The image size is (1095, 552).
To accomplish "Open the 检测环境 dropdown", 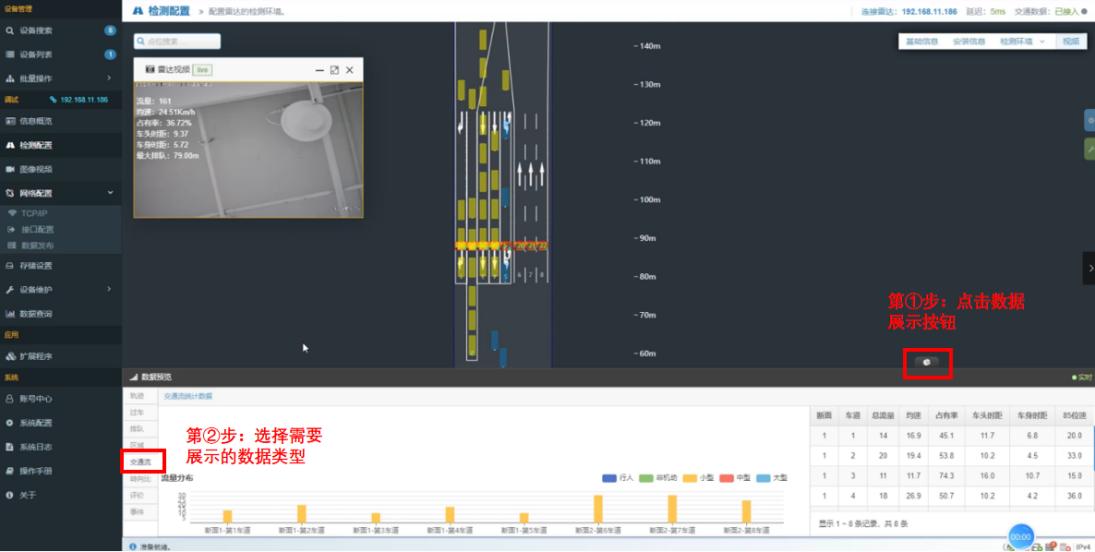I will point(1023,42).
